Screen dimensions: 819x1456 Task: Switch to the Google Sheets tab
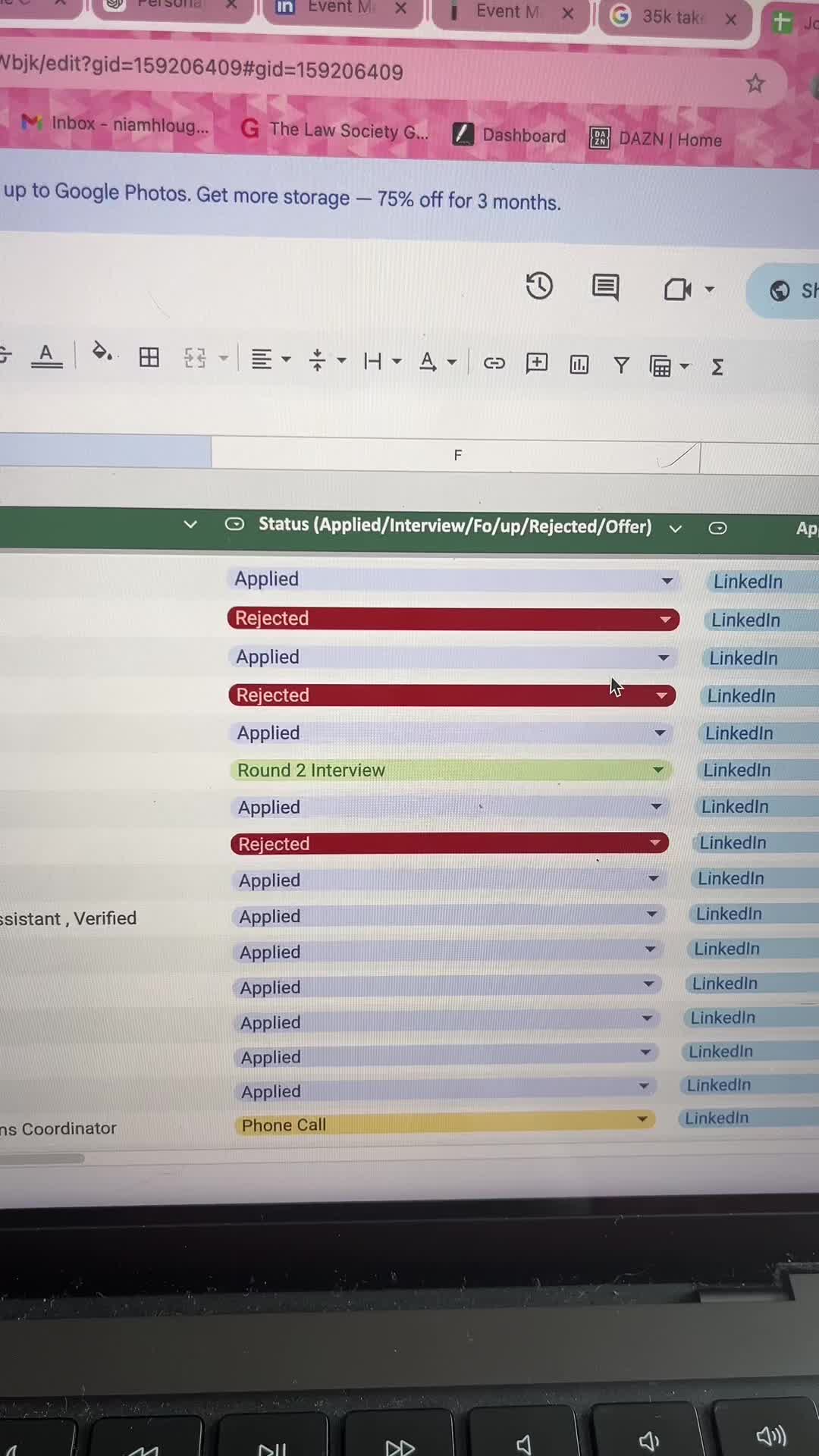pos(792,23)
